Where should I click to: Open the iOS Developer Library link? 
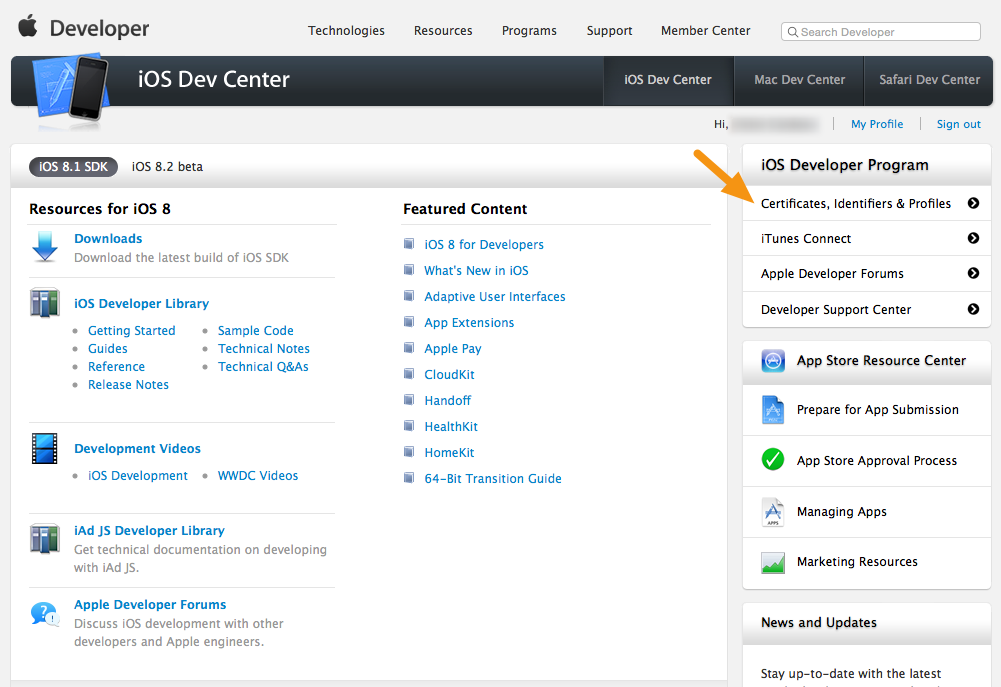pos(141,303)
